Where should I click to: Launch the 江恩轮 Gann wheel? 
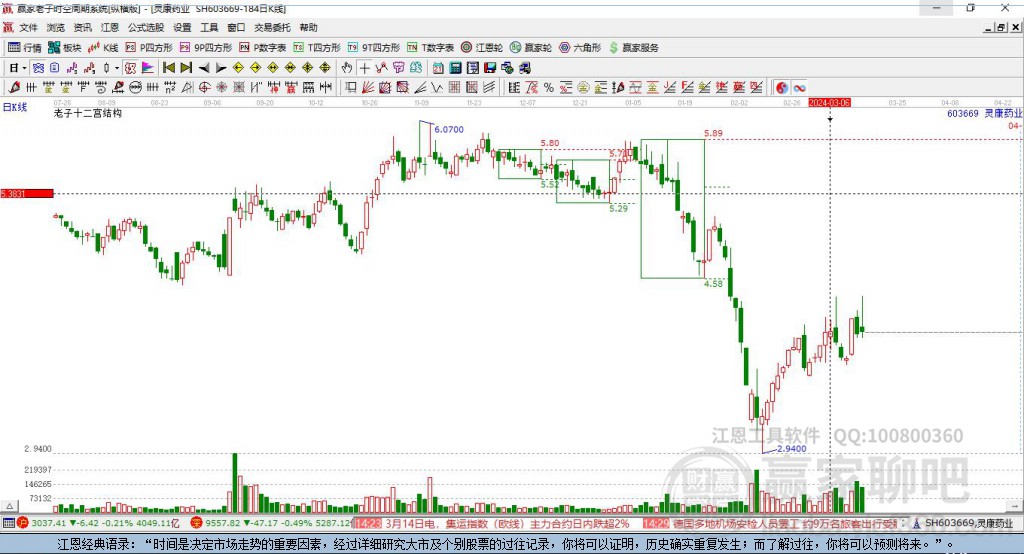pos(482,48)
